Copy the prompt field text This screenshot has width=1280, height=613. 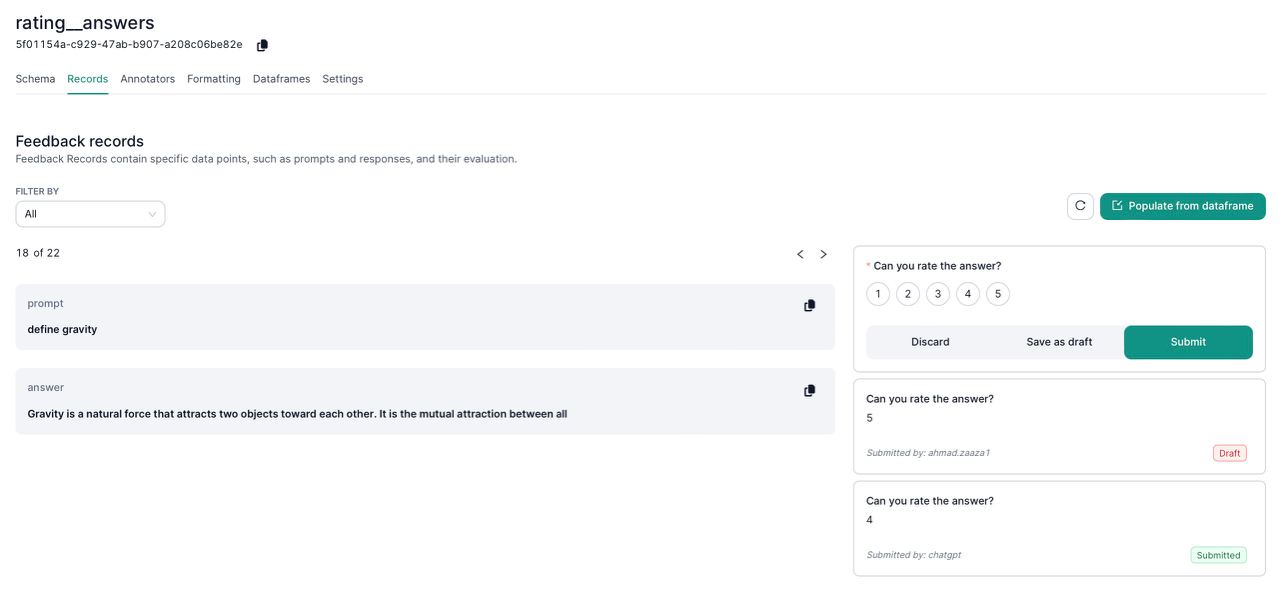click(x=810, y=305)
